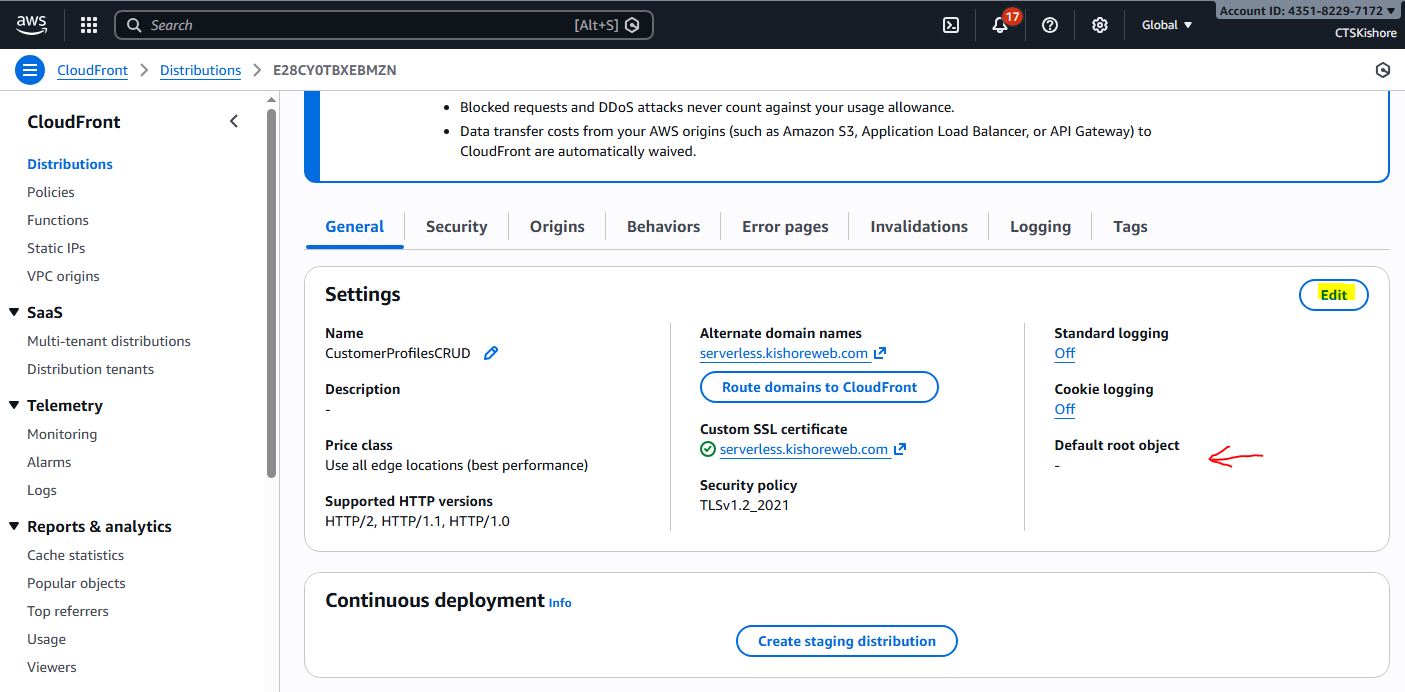Toggle the hamburger navigation menu

(x=30, y=70)
